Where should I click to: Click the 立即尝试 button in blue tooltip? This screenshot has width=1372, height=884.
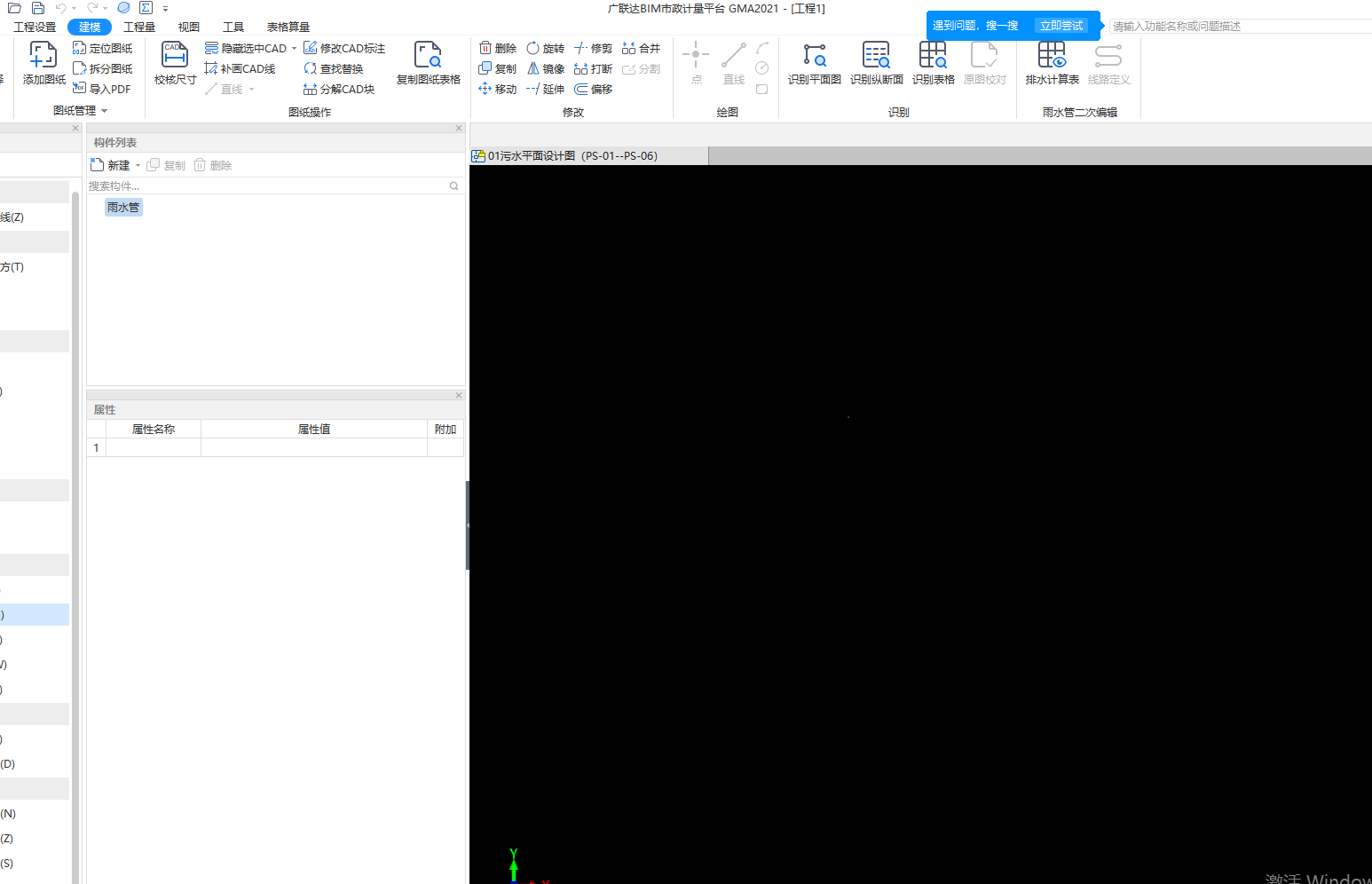1061,26
